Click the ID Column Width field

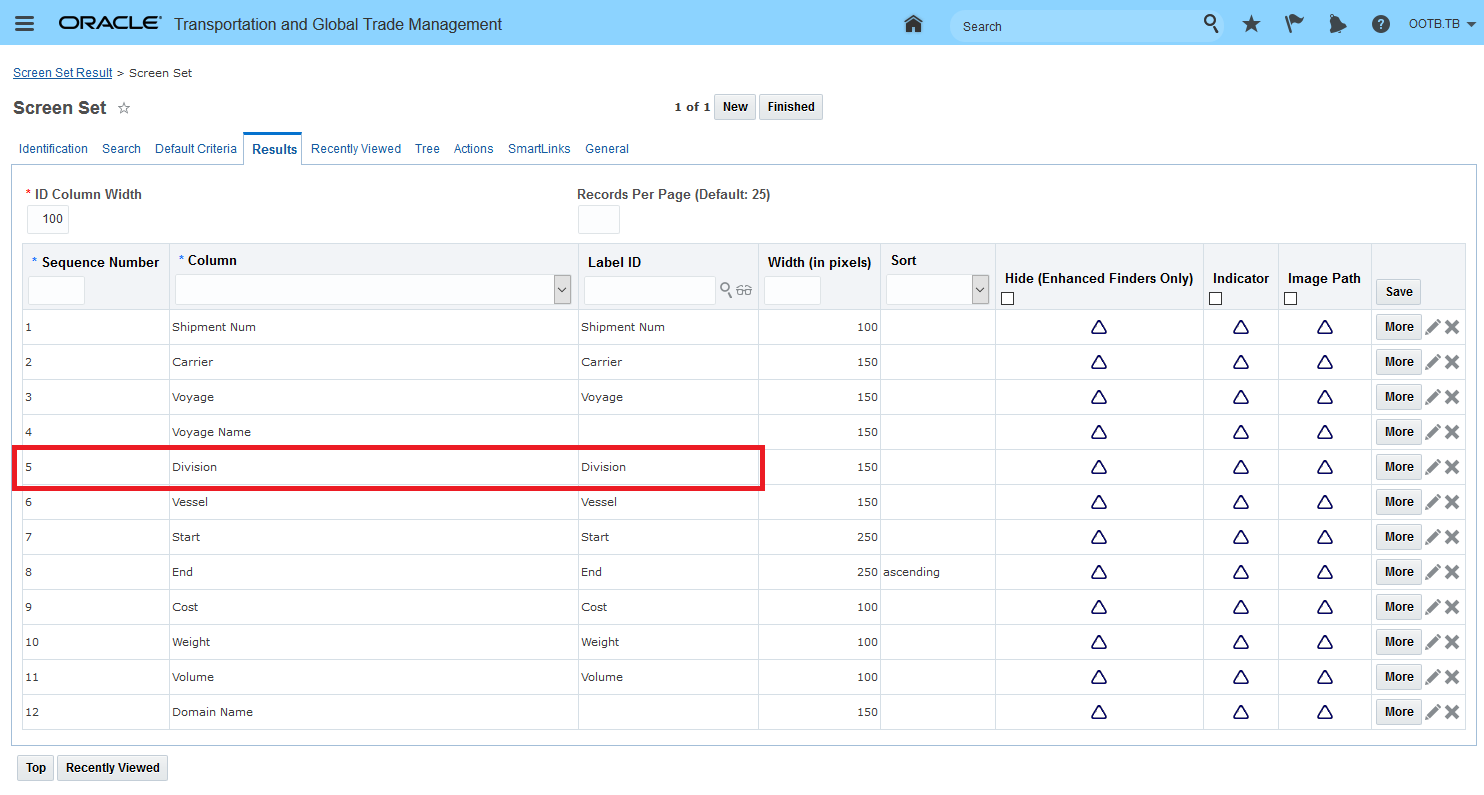48,219
